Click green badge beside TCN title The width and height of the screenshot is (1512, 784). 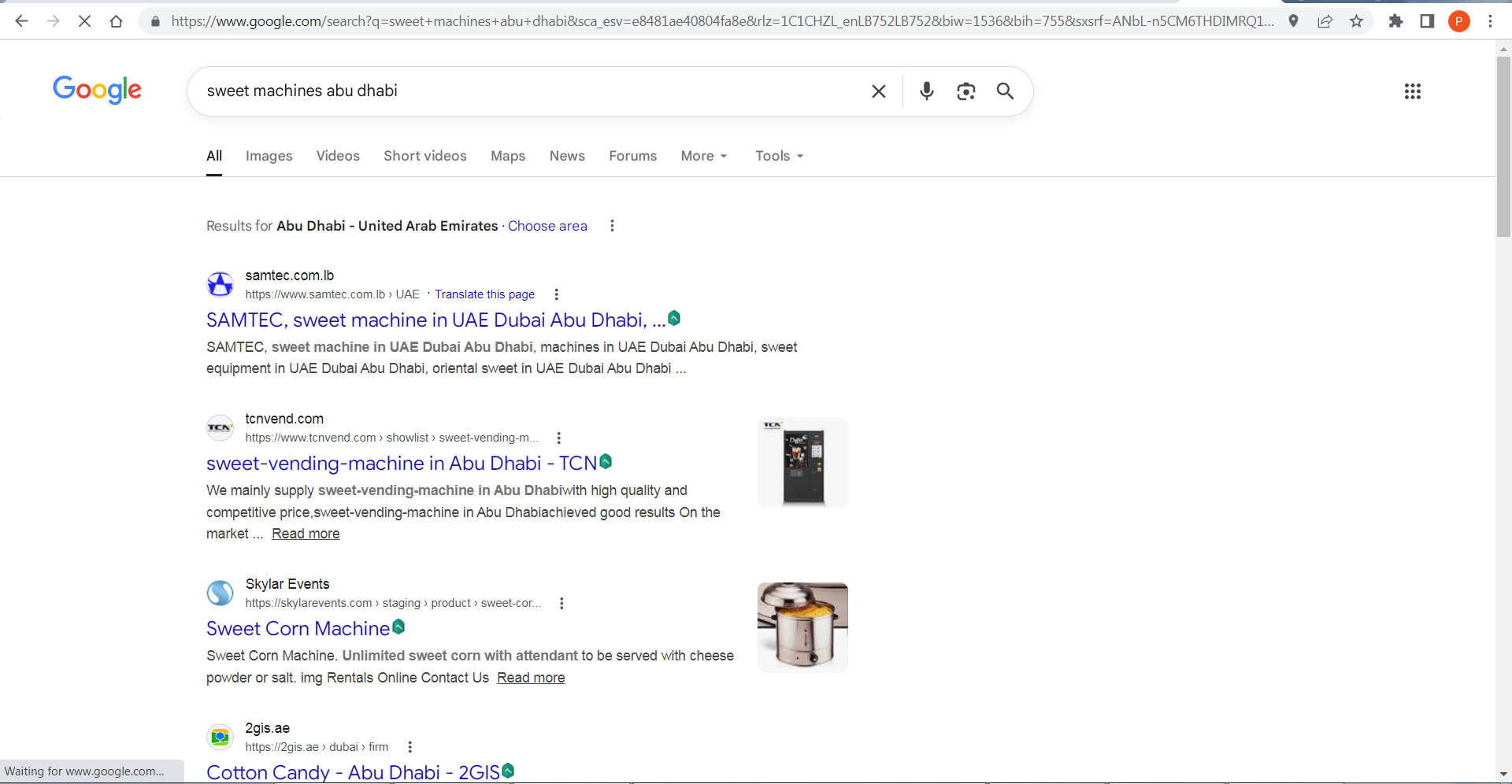point(606,461)
